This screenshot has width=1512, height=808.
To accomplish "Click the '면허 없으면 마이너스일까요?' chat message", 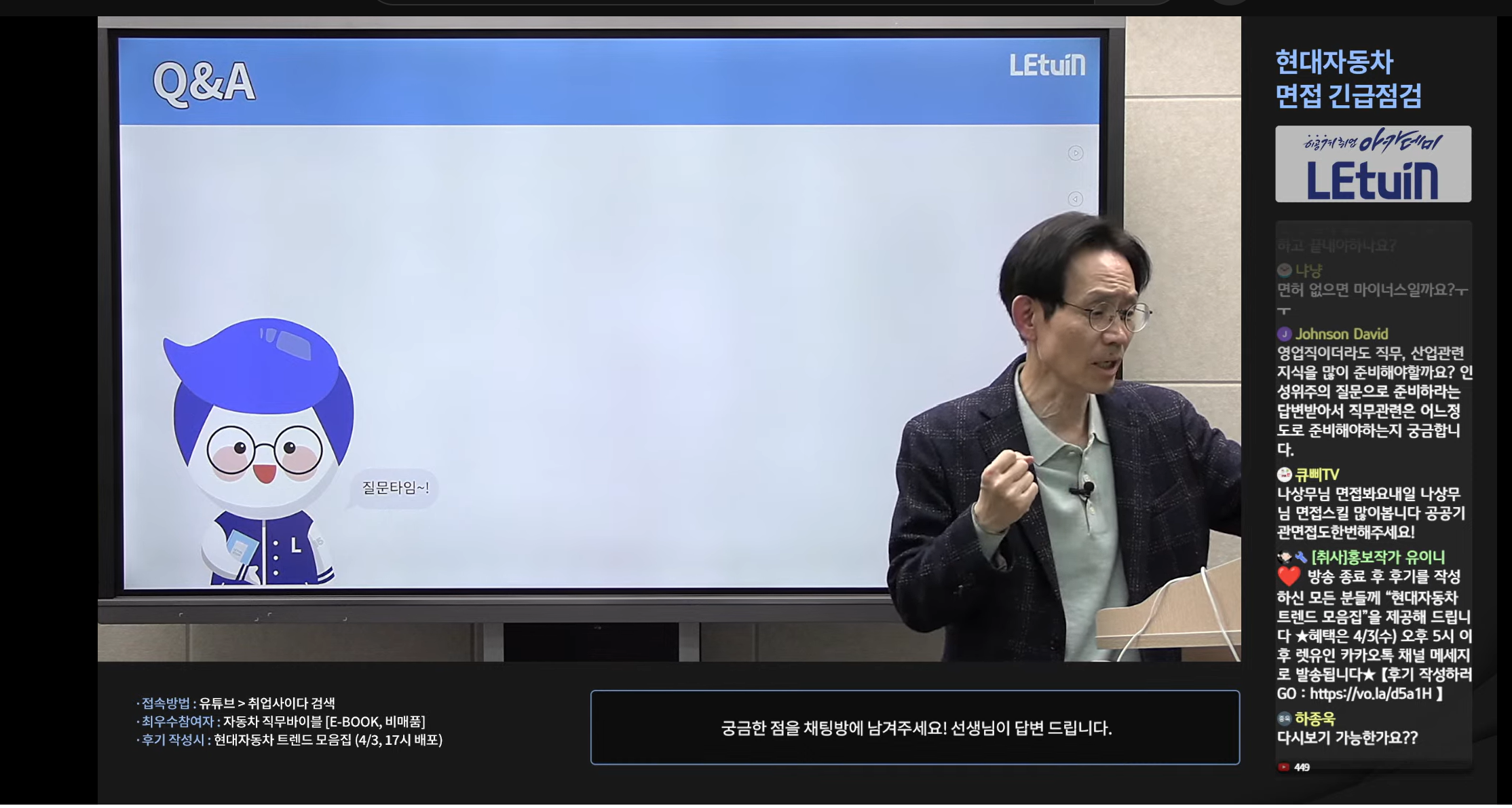I will (1372, 299).
